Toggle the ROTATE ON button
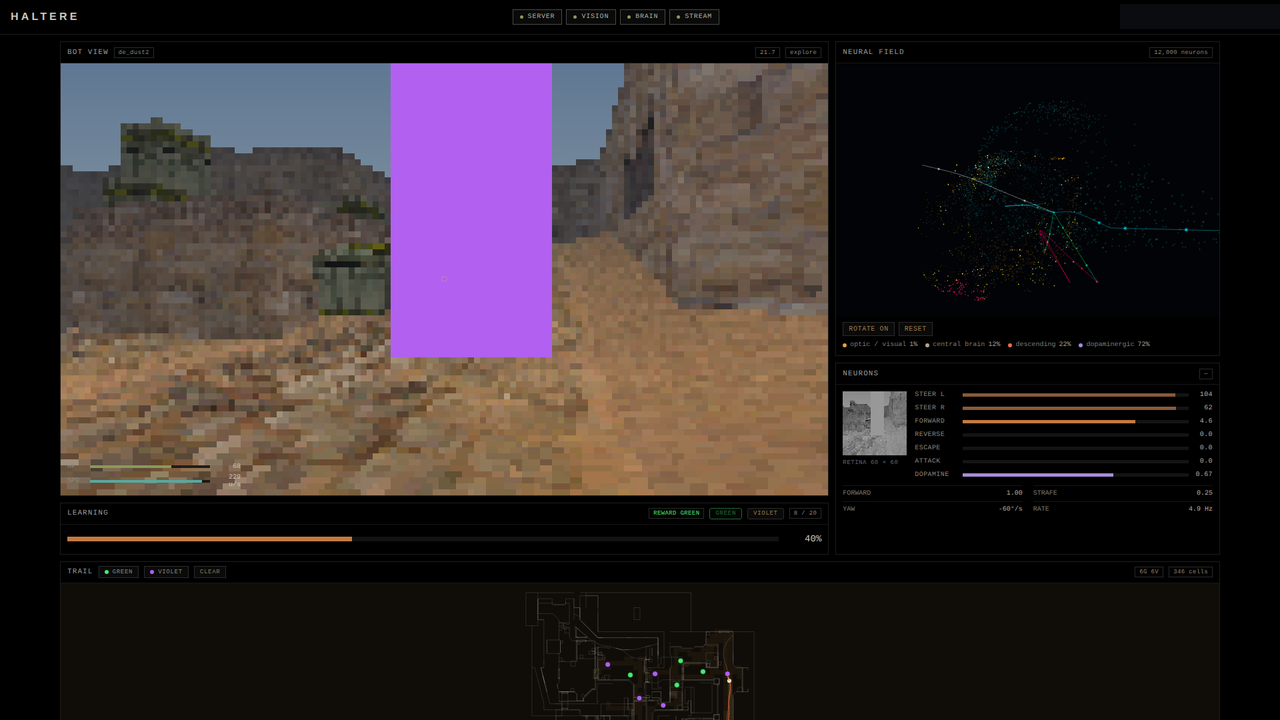Screen dimensions: 1280x720 [869, 329]
